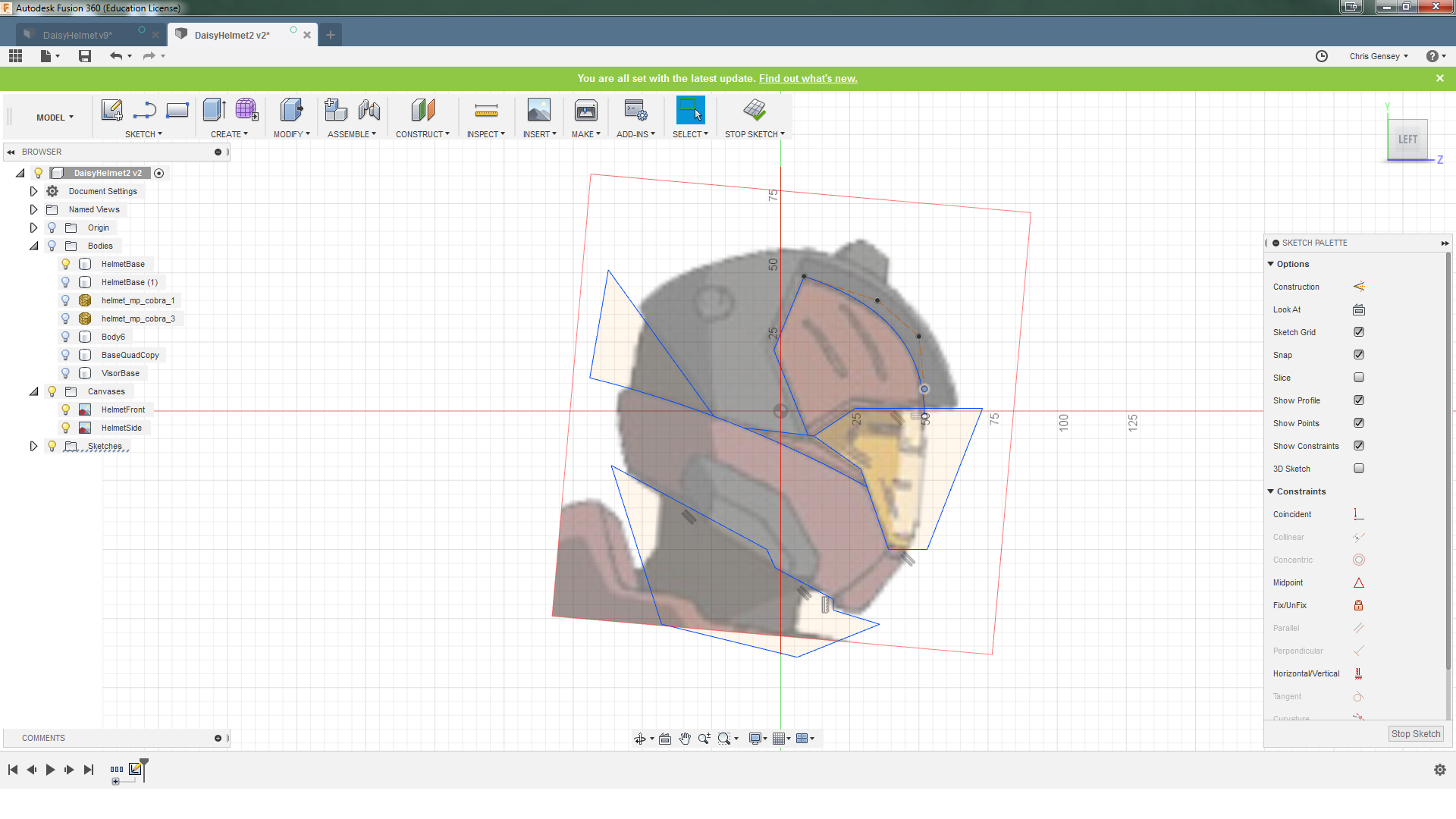1456x819 pixels.
Task: Open the Job Status clock icon
Action: pos(1322,56)
